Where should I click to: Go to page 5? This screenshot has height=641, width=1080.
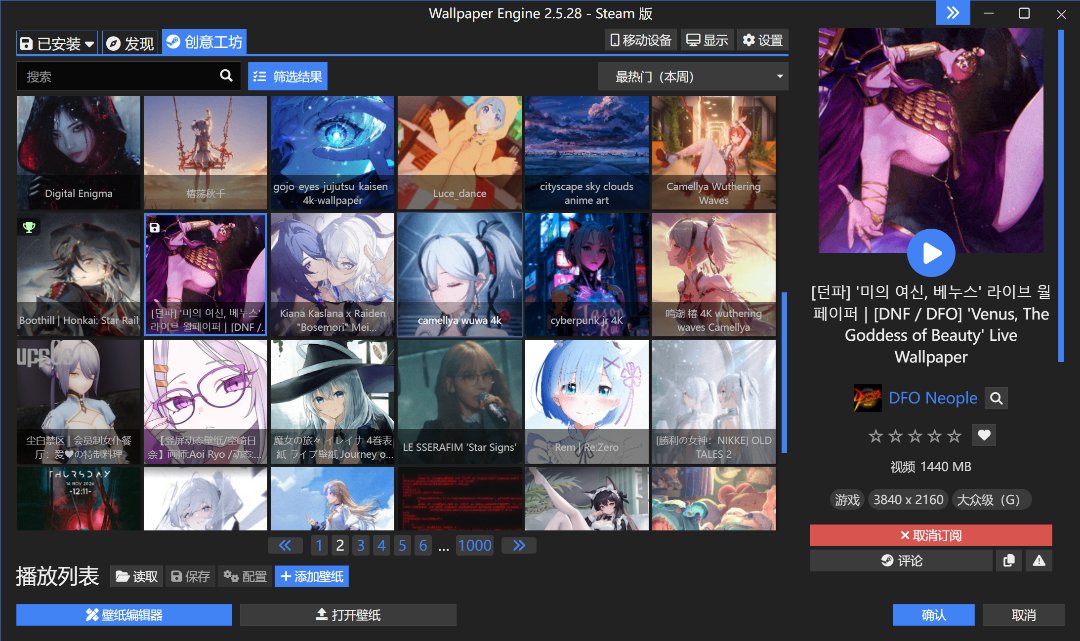tap(402, 545)
